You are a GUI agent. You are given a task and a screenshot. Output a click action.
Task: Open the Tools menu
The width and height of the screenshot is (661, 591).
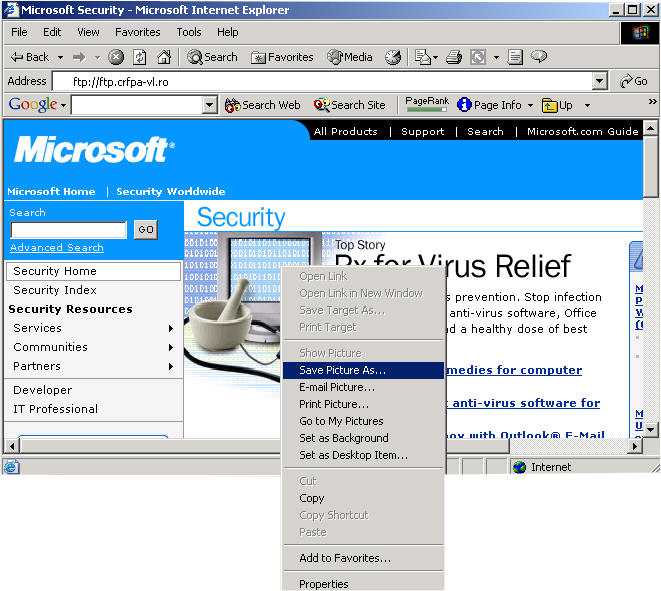tap(189, 32)
